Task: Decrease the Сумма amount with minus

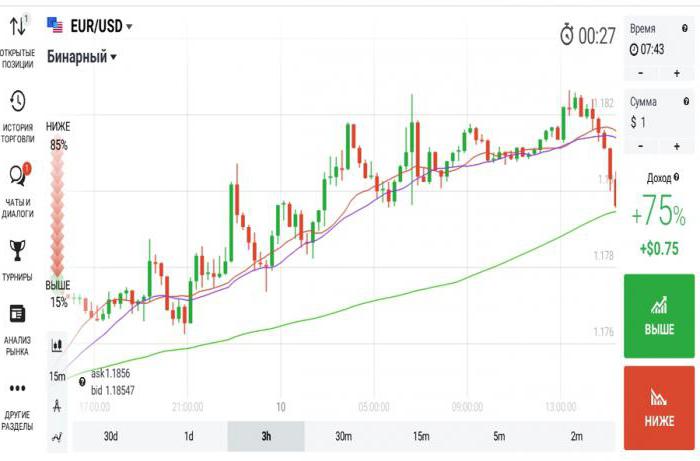Action: tap(641, 146)
